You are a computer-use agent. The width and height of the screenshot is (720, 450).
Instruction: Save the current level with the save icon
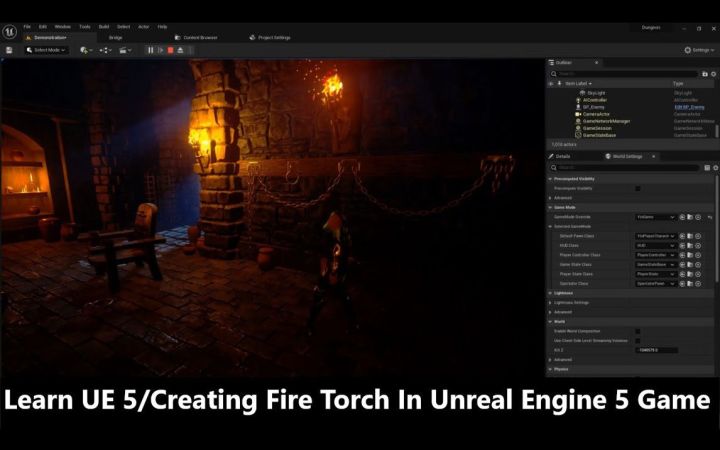click(9, 50)
